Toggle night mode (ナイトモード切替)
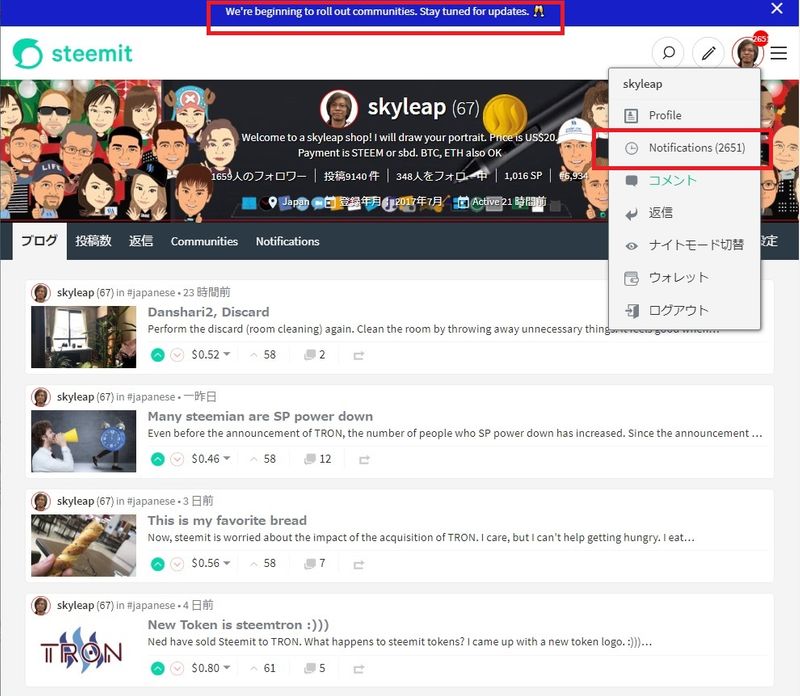Image resolution: width=800 pixels, height=696 pixels. tap(696, 245)
